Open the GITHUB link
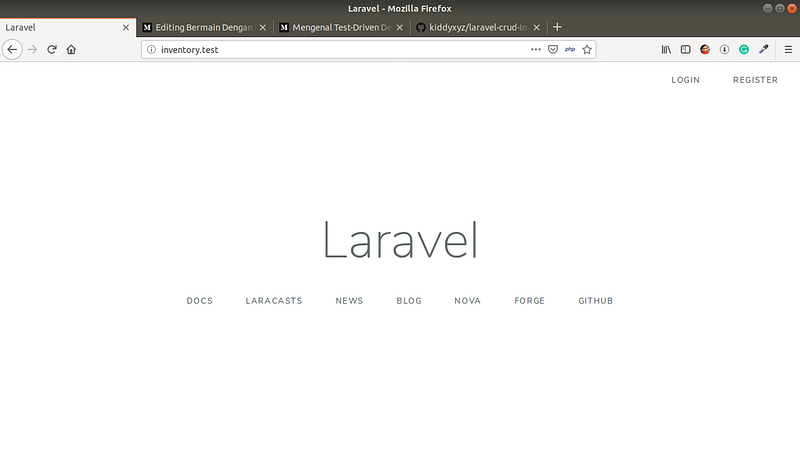 (x=595, y=301)
